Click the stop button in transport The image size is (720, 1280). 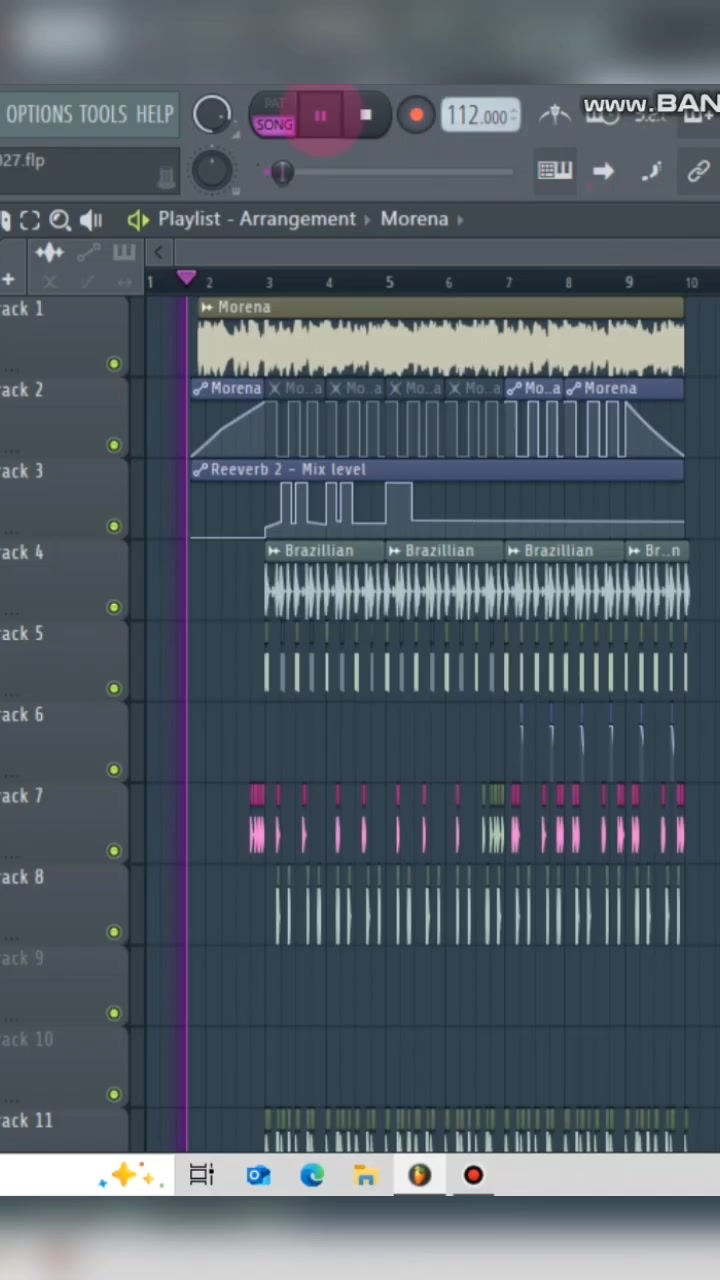point(366,116)
